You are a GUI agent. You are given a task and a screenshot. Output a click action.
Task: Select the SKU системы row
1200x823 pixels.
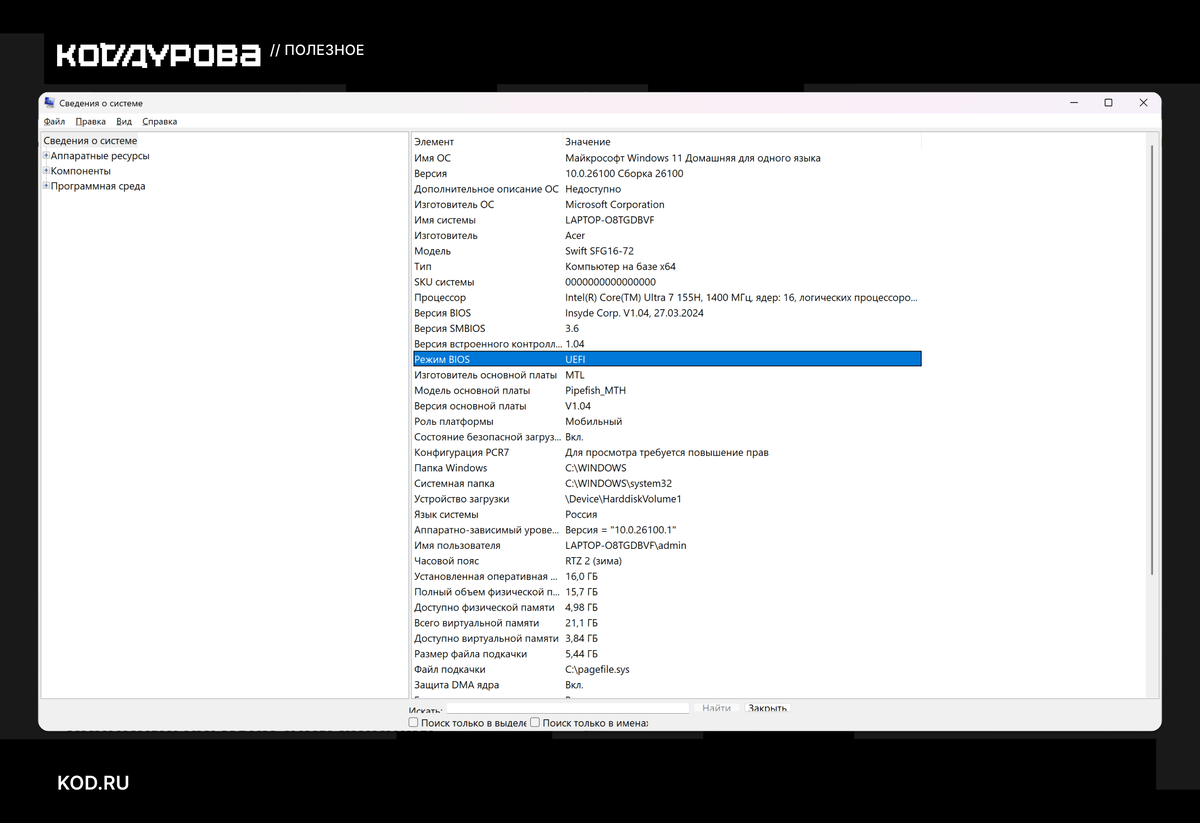pyautogui.click(x=667, y=282)
